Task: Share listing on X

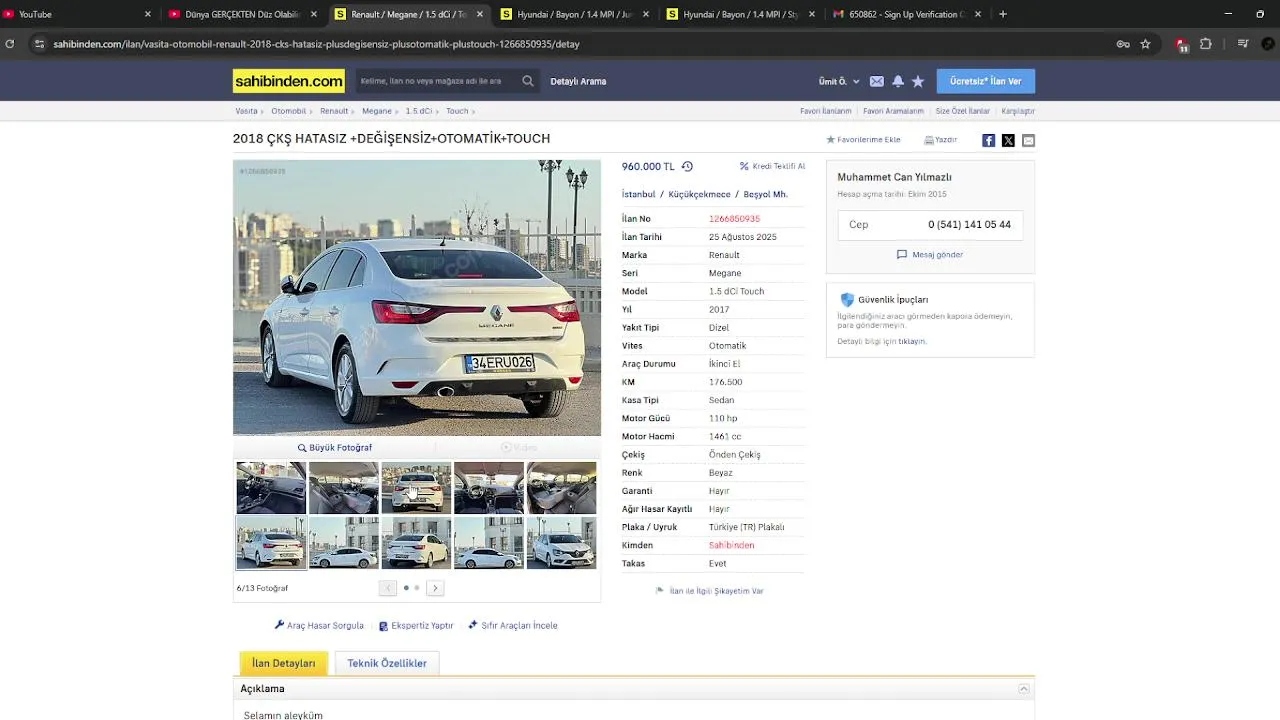Action: [1008, 140]
